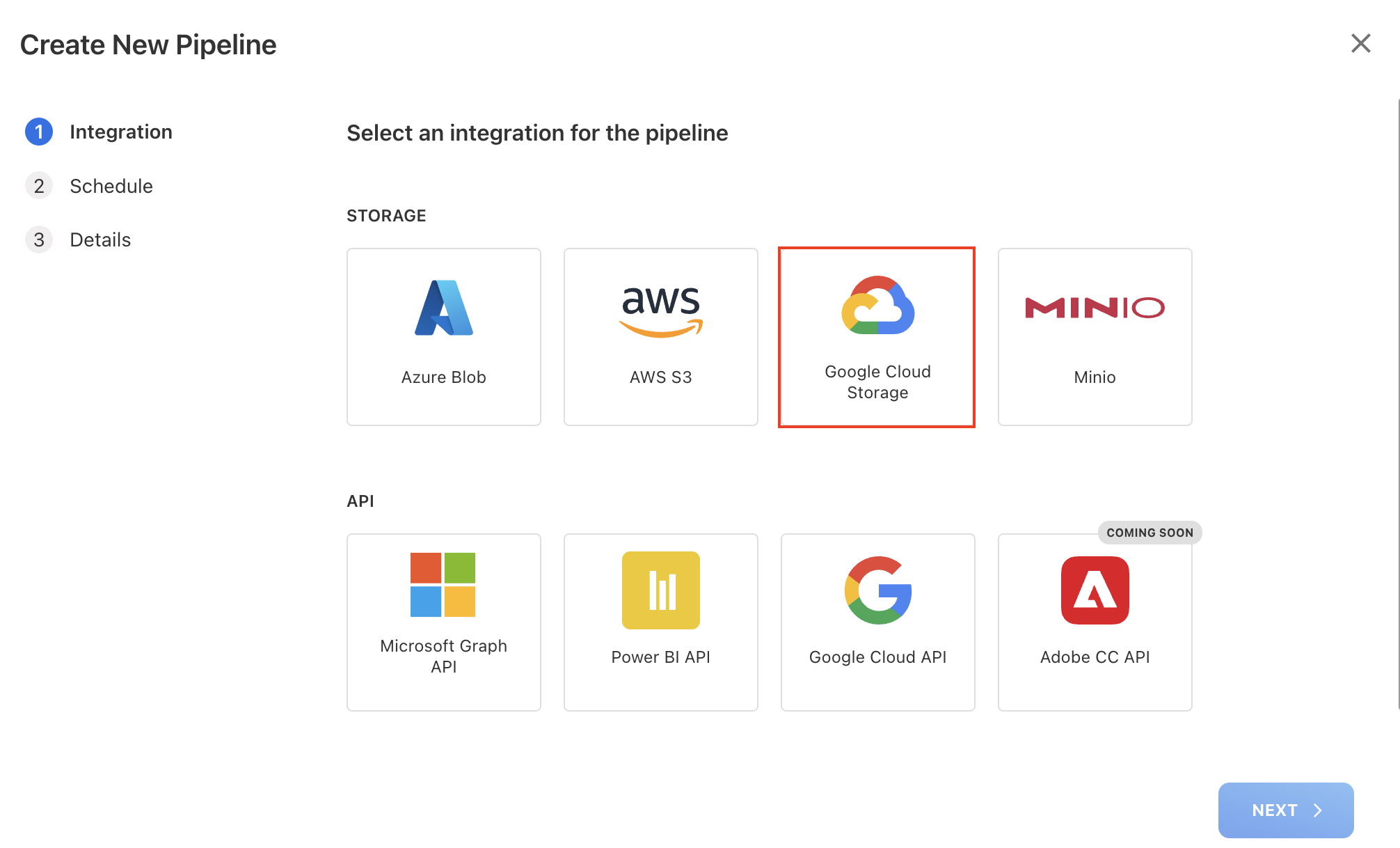Click the Microsoft Graph API card label
Screen dimensions: 1400x848
pyautogui.click(x=443, y=656)
